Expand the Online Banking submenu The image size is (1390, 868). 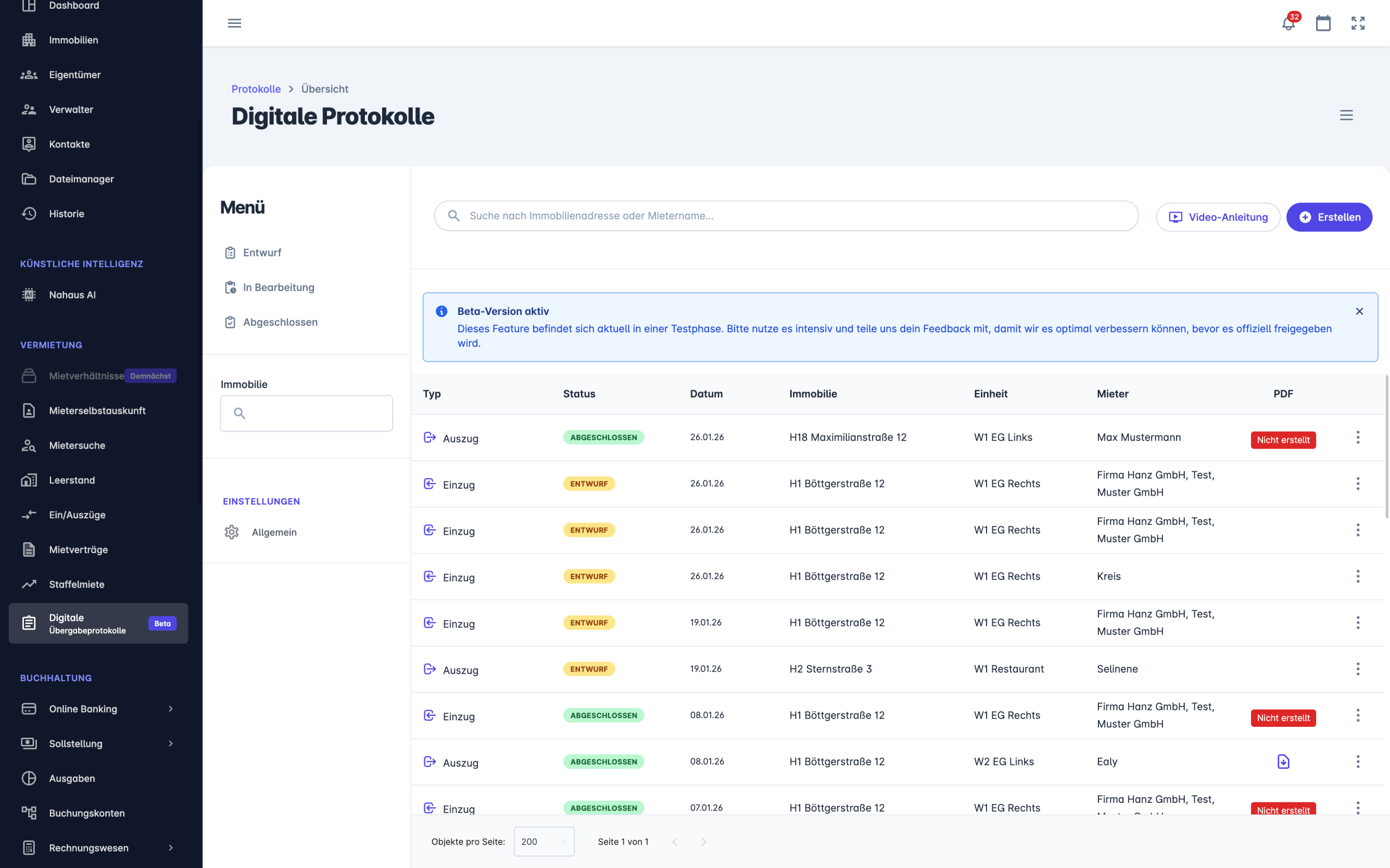(x=170, y=709)
